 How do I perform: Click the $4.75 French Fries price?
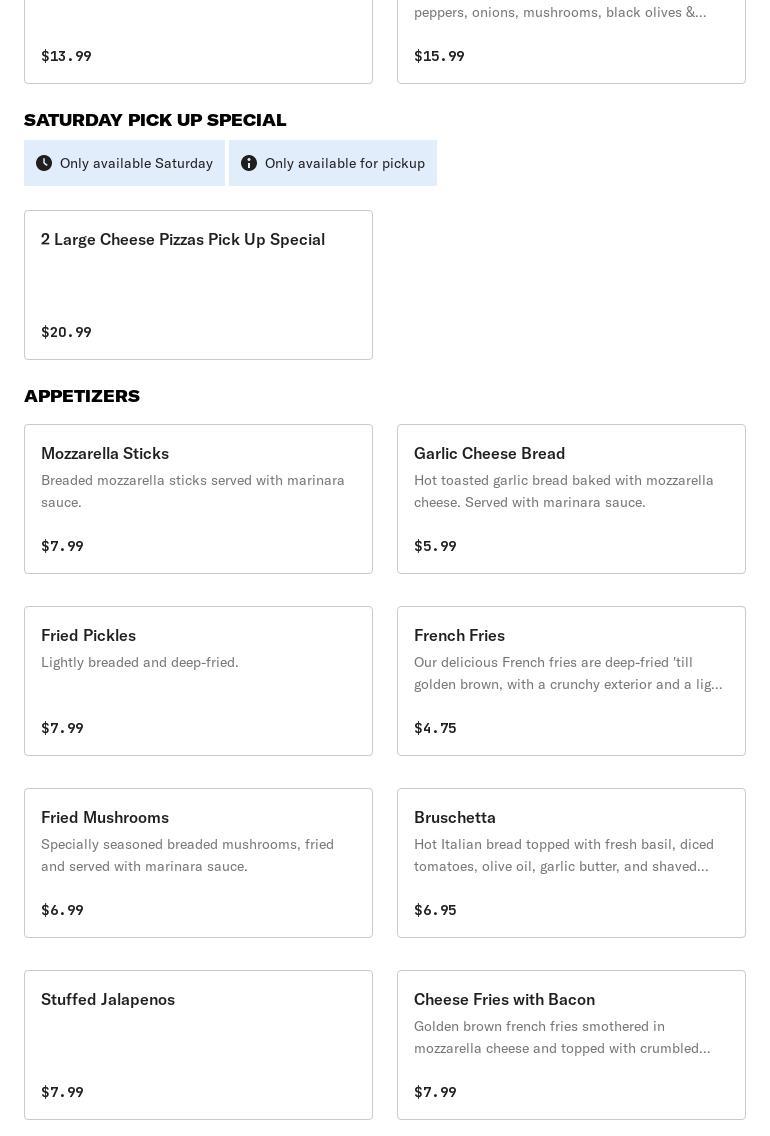435,728
